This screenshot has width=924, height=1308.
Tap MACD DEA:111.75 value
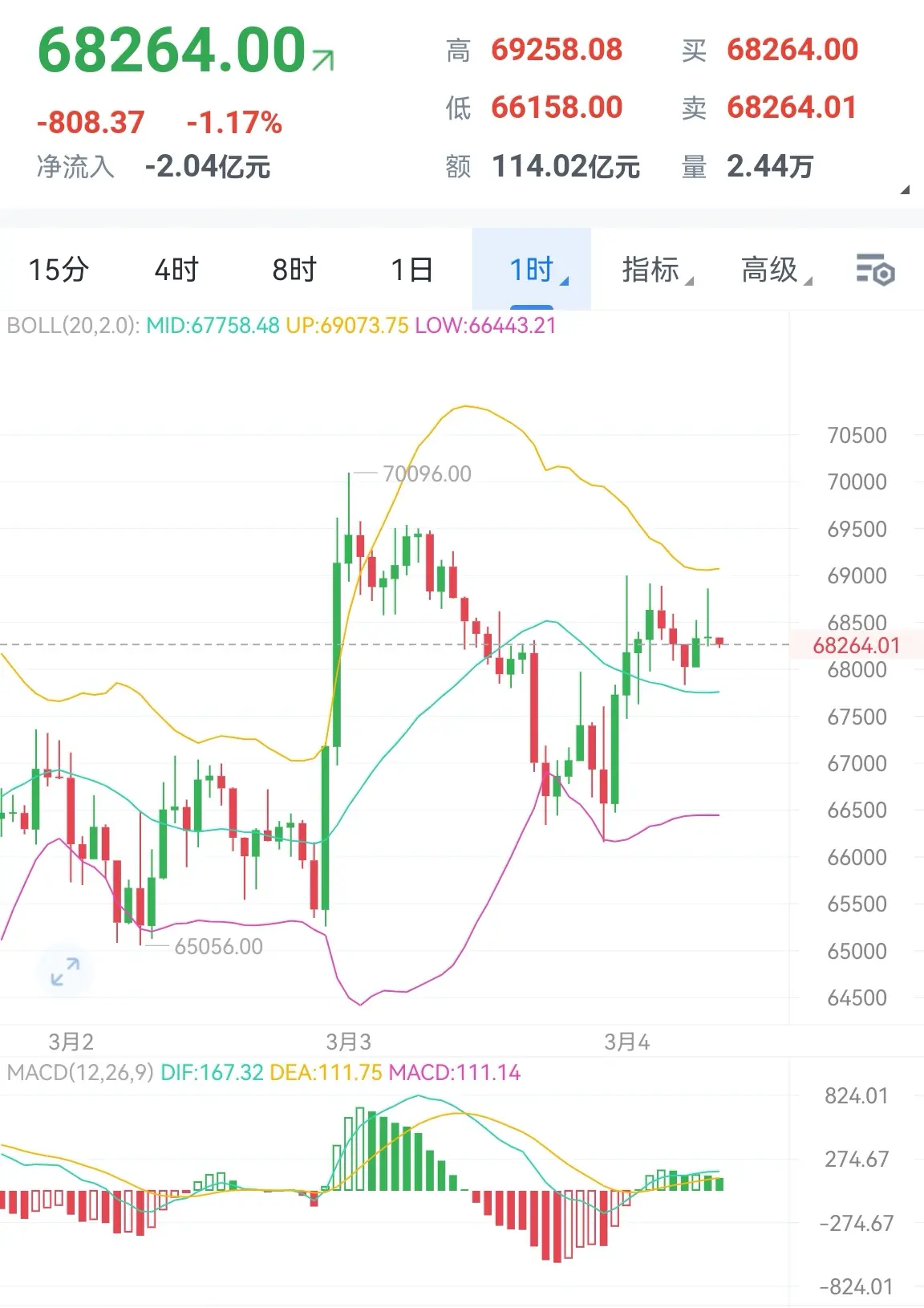click(326, 1072)
